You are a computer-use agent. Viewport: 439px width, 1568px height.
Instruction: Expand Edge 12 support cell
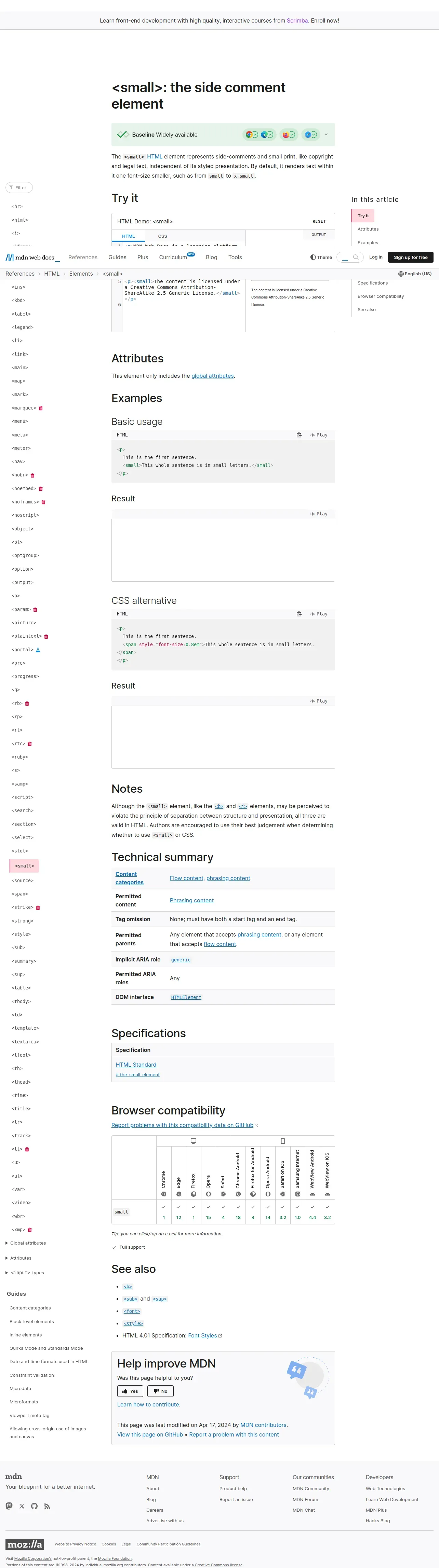pyautogui.click(x=179, y=1212)
